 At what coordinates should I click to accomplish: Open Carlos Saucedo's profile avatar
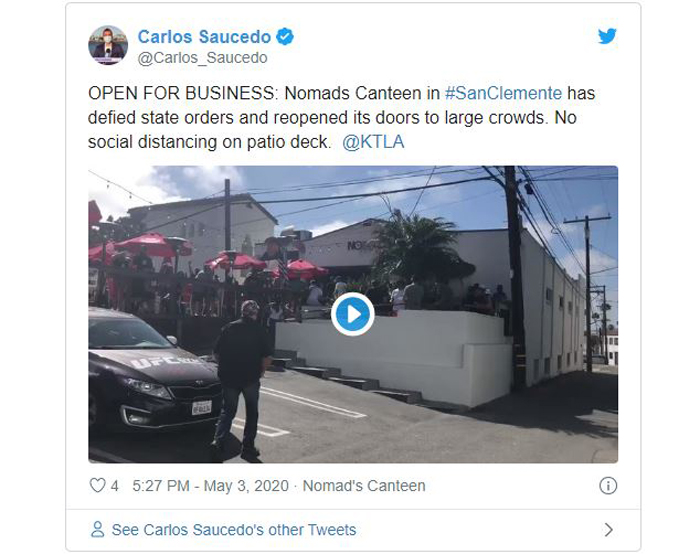pos(108,45)
